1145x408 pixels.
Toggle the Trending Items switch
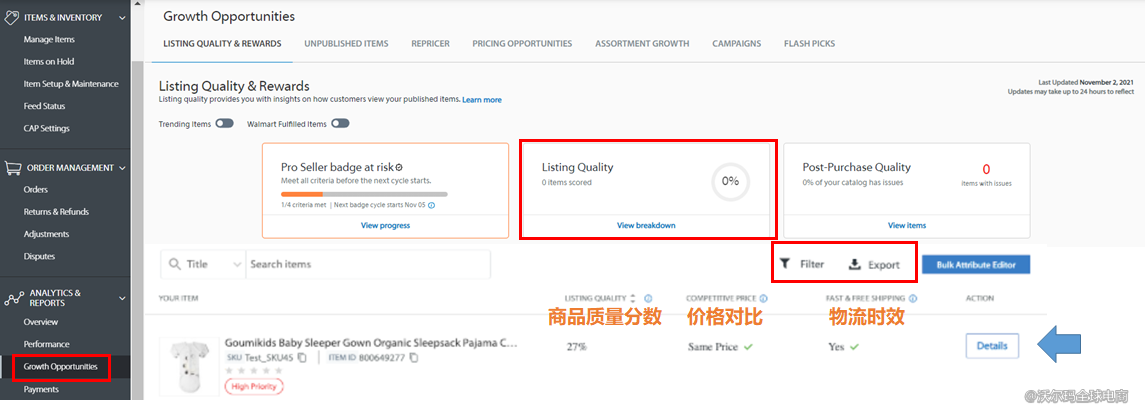tap(224, 124)
